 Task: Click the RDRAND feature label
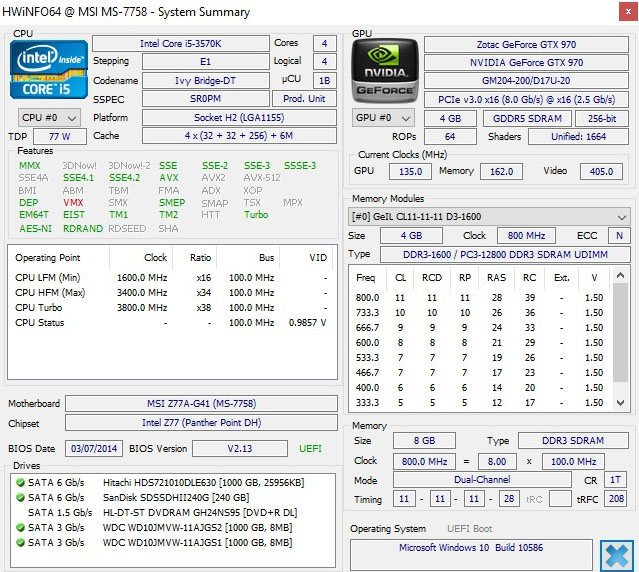pos(83,229)
